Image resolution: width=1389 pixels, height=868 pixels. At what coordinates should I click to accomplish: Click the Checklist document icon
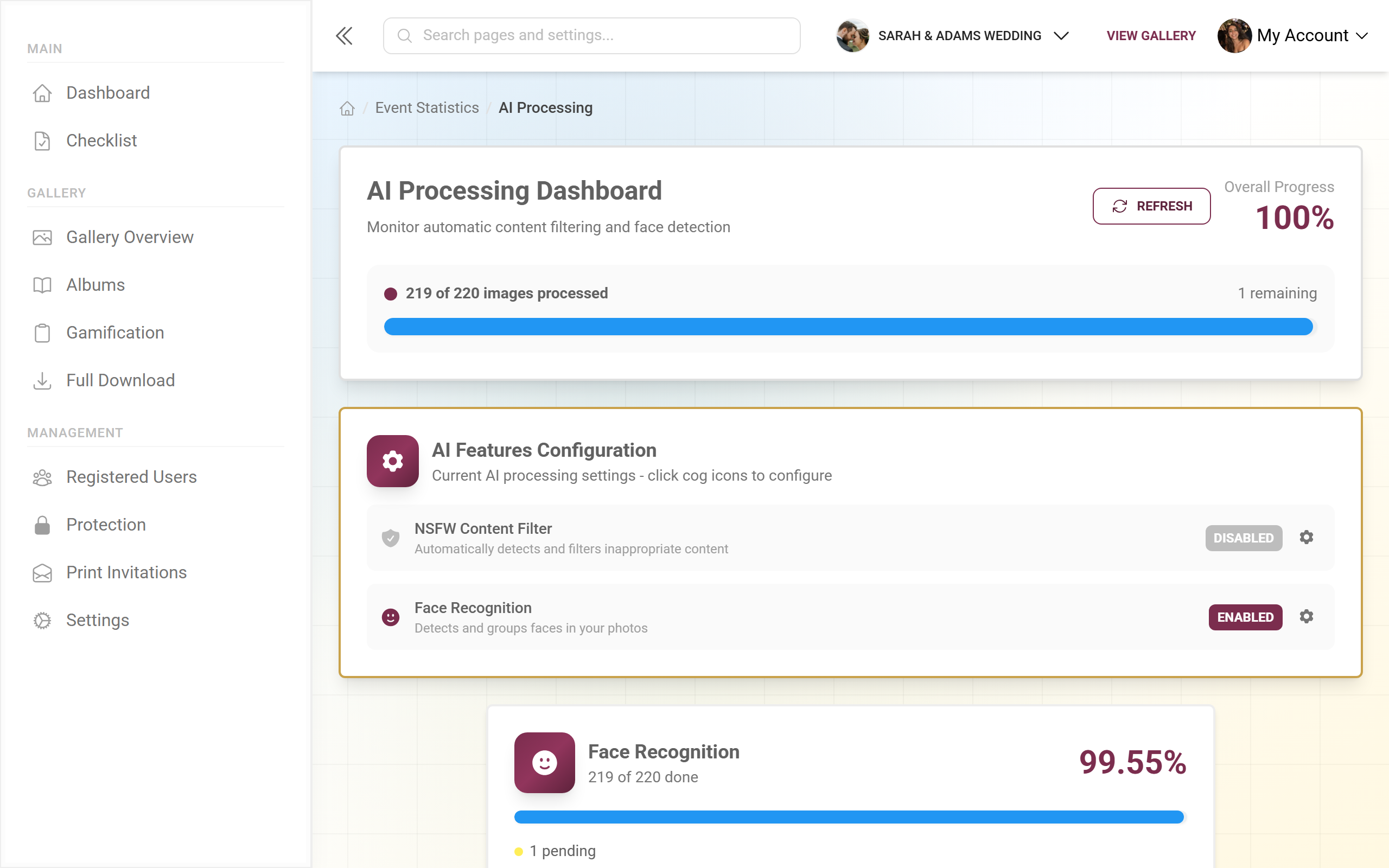[42, 141]
